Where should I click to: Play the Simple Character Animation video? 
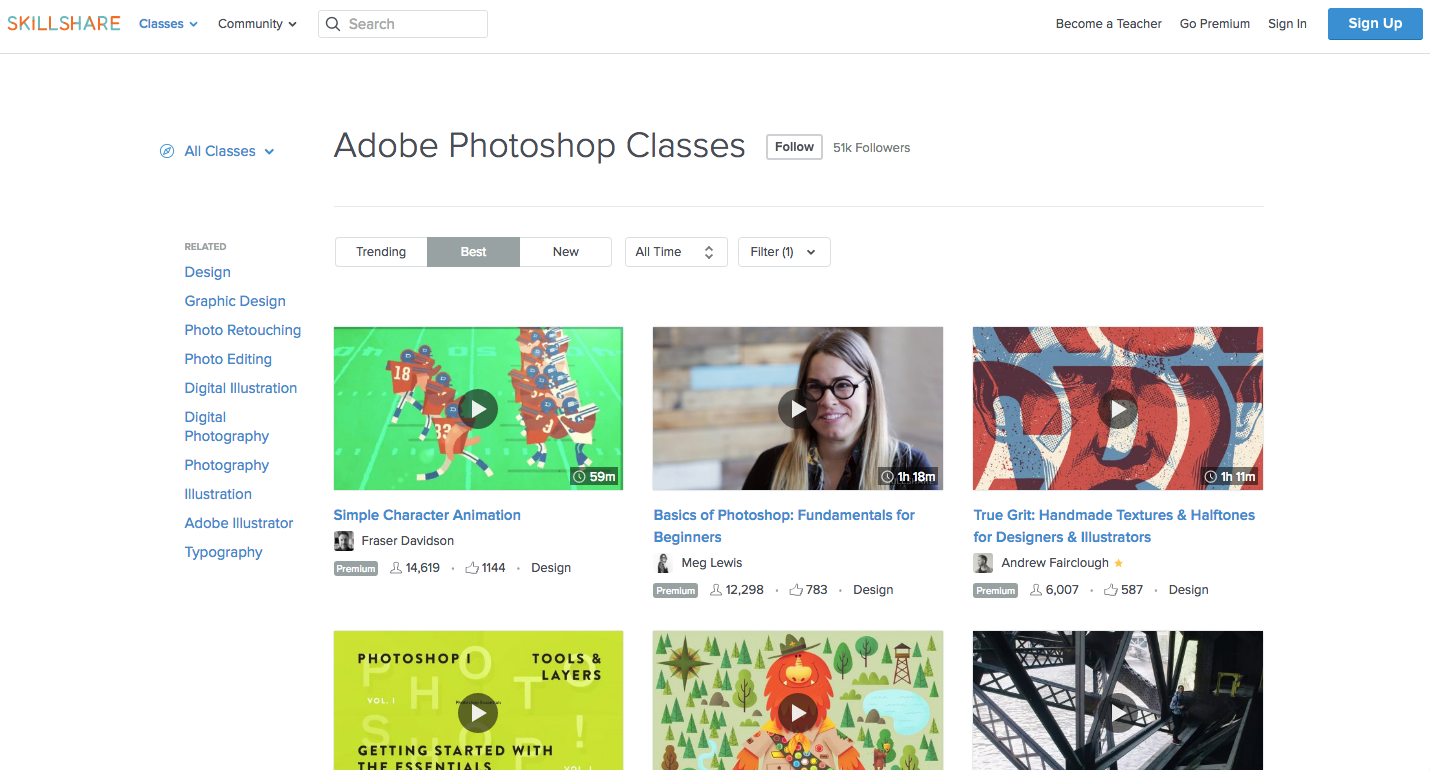[478, 408]
